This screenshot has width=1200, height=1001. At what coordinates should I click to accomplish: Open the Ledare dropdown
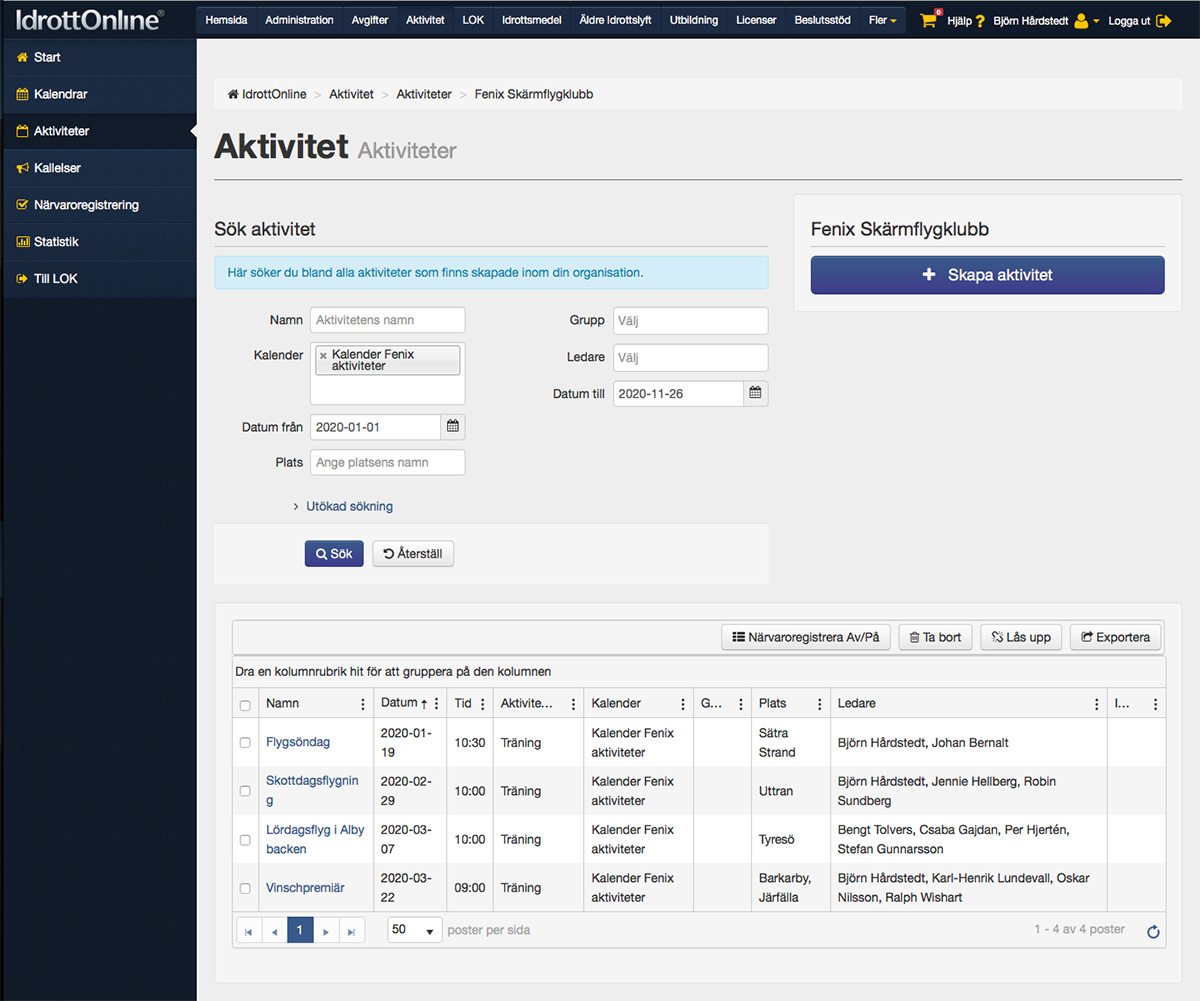pos(691,358)
